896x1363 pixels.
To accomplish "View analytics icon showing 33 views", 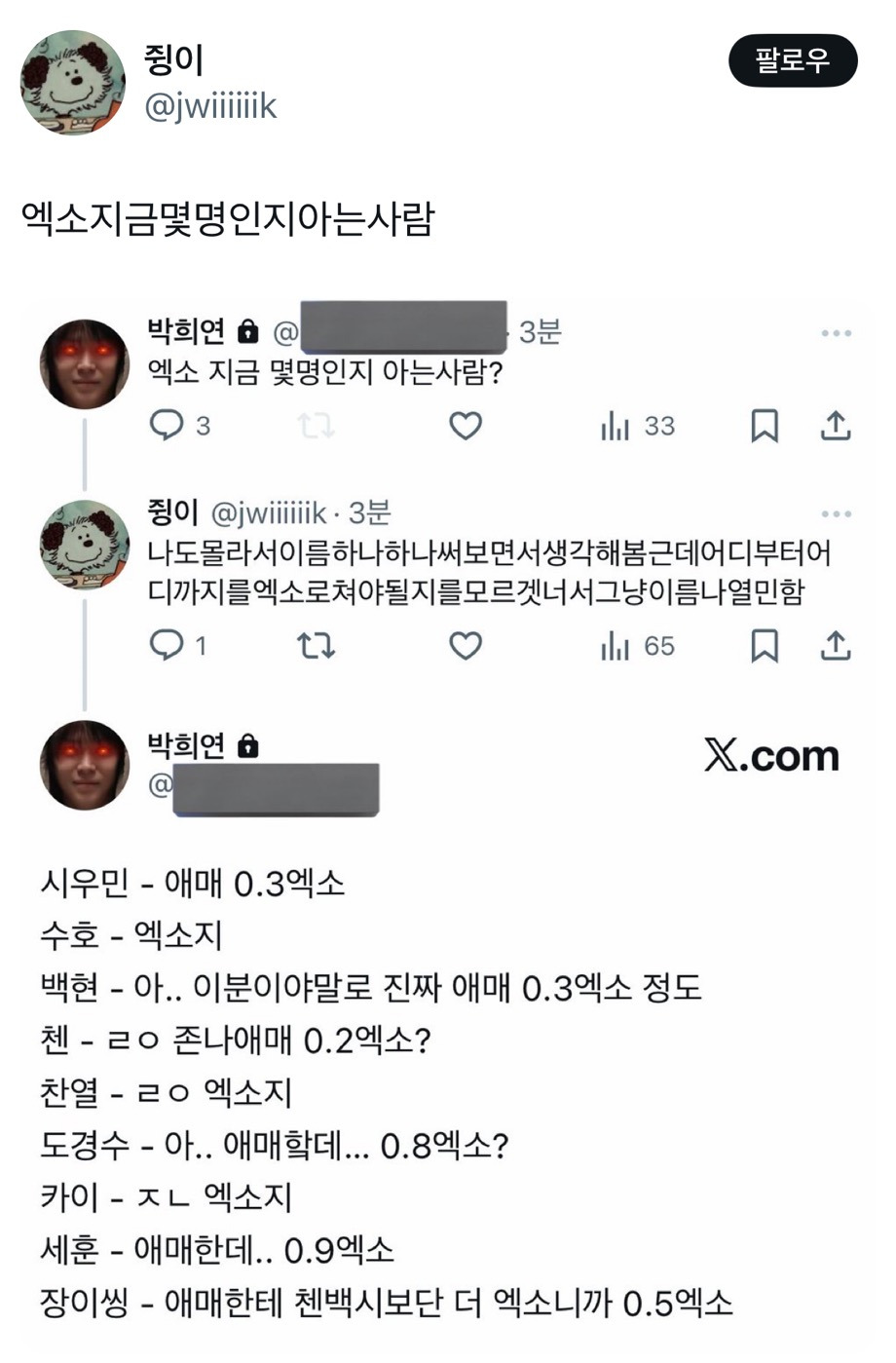I will (616, 426).
